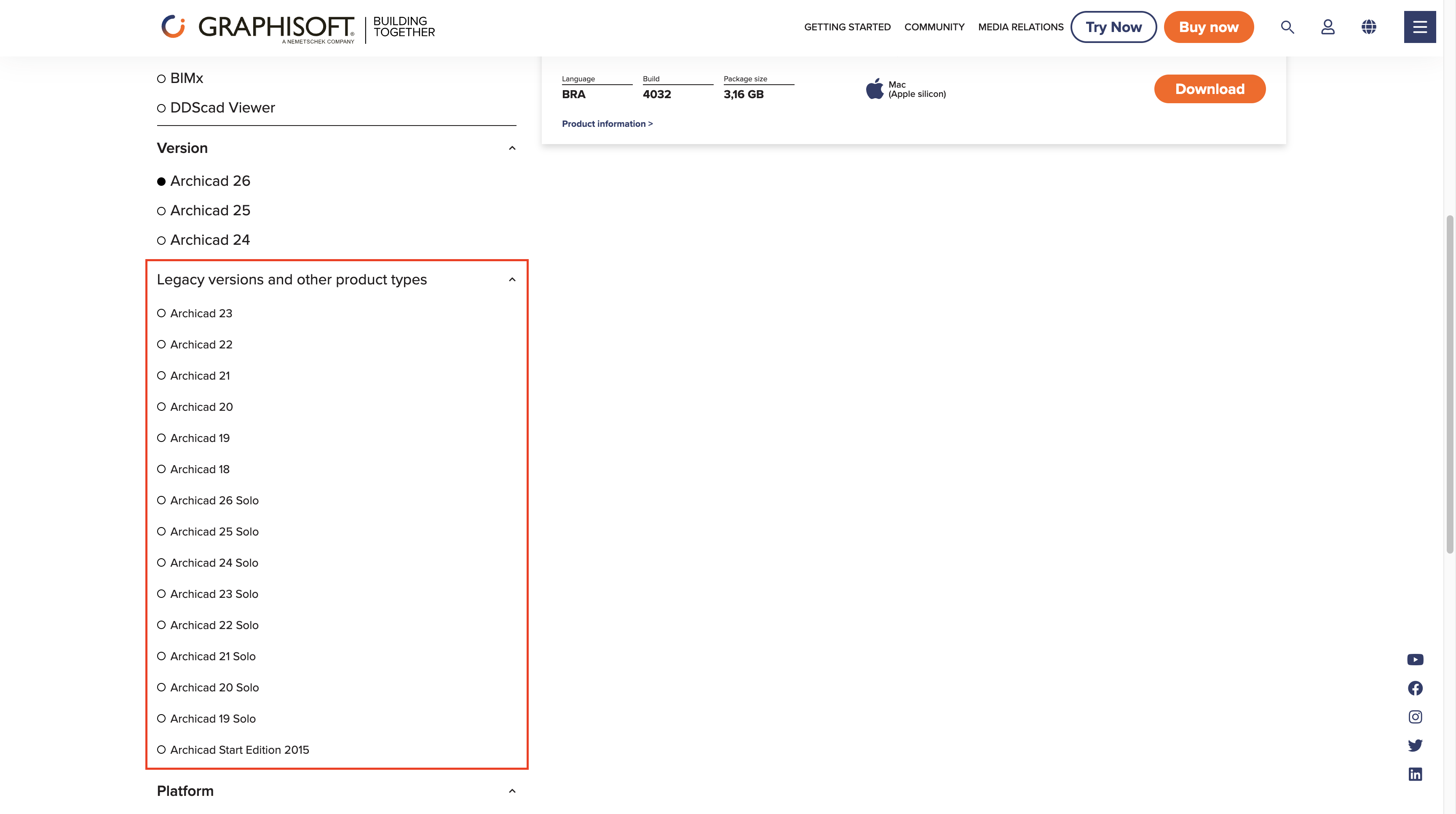Screen dimensions: 1456x814
Task: Collapse the Platform section chevron
Action: (x=512, y=791)
